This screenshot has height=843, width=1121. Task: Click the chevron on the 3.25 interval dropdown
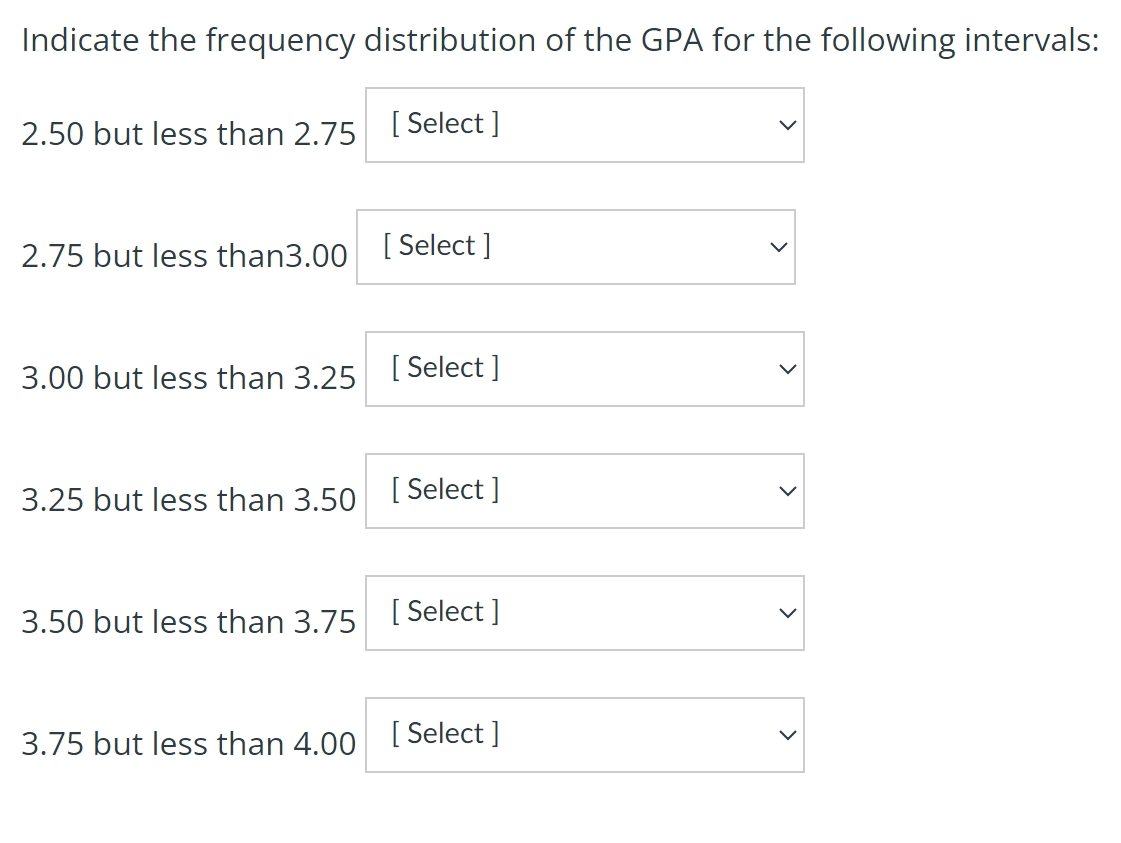788,490
